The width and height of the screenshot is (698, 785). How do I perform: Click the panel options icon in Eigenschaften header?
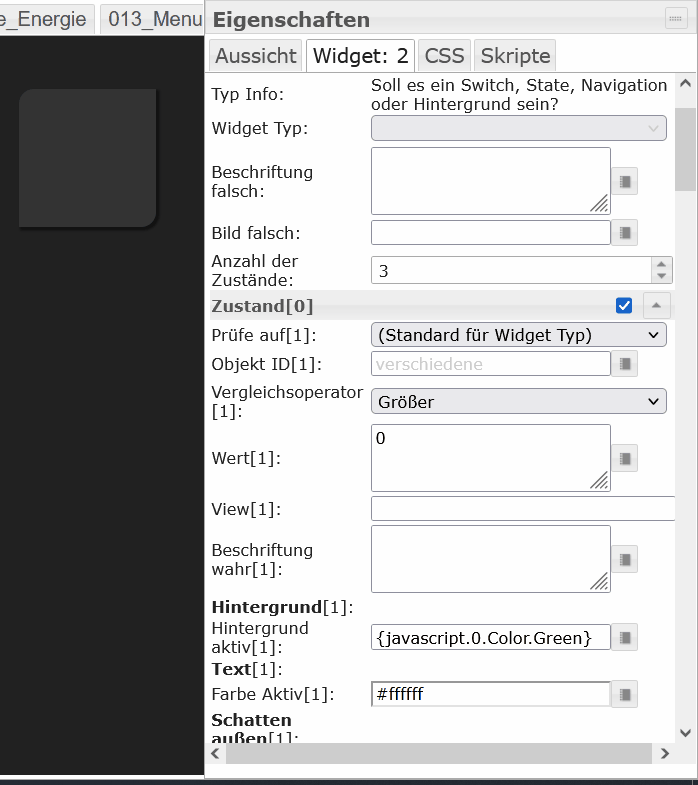click(676, 19)
